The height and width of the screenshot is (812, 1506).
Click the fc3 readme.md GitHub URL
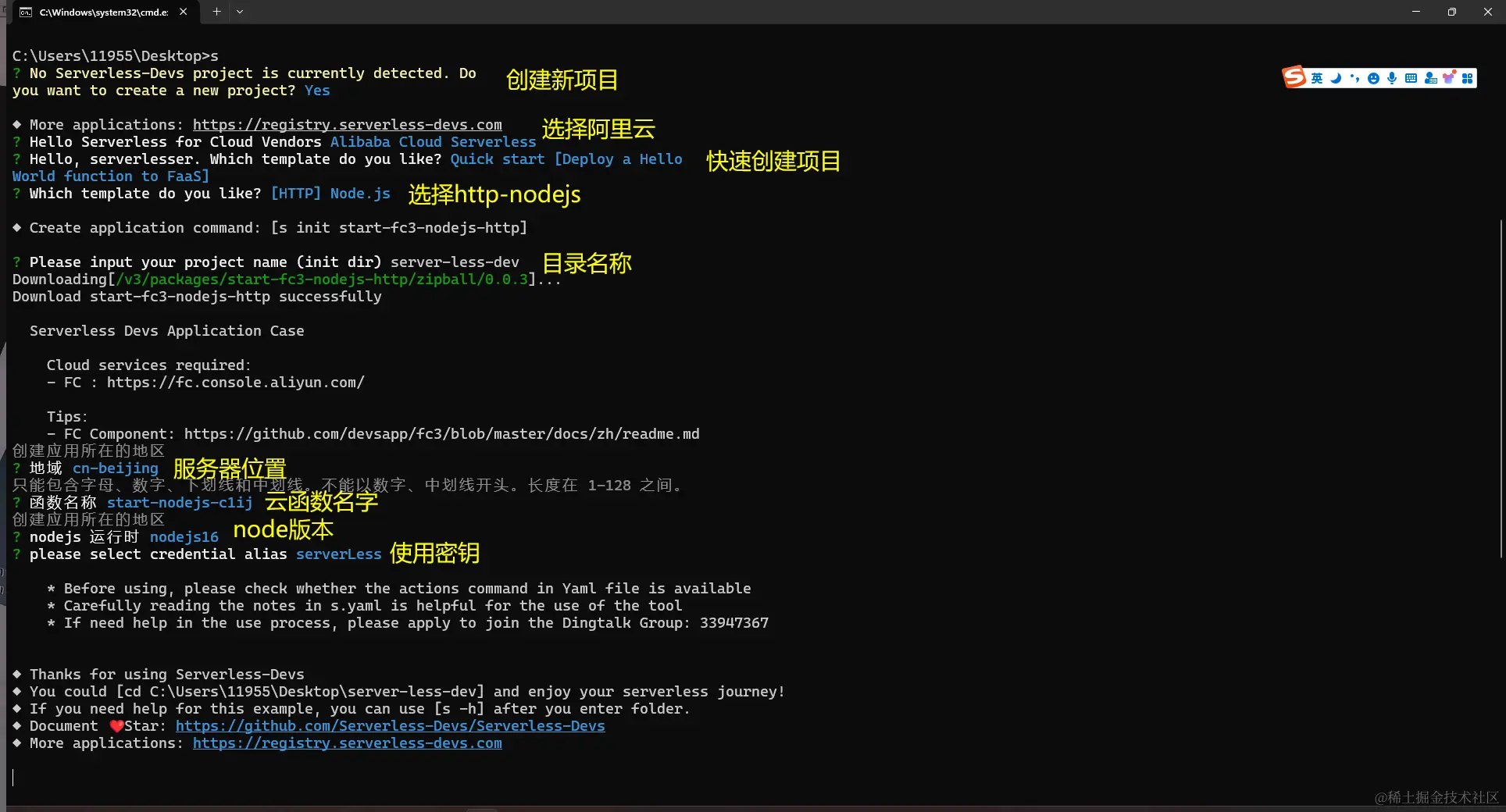coord(442,434)
